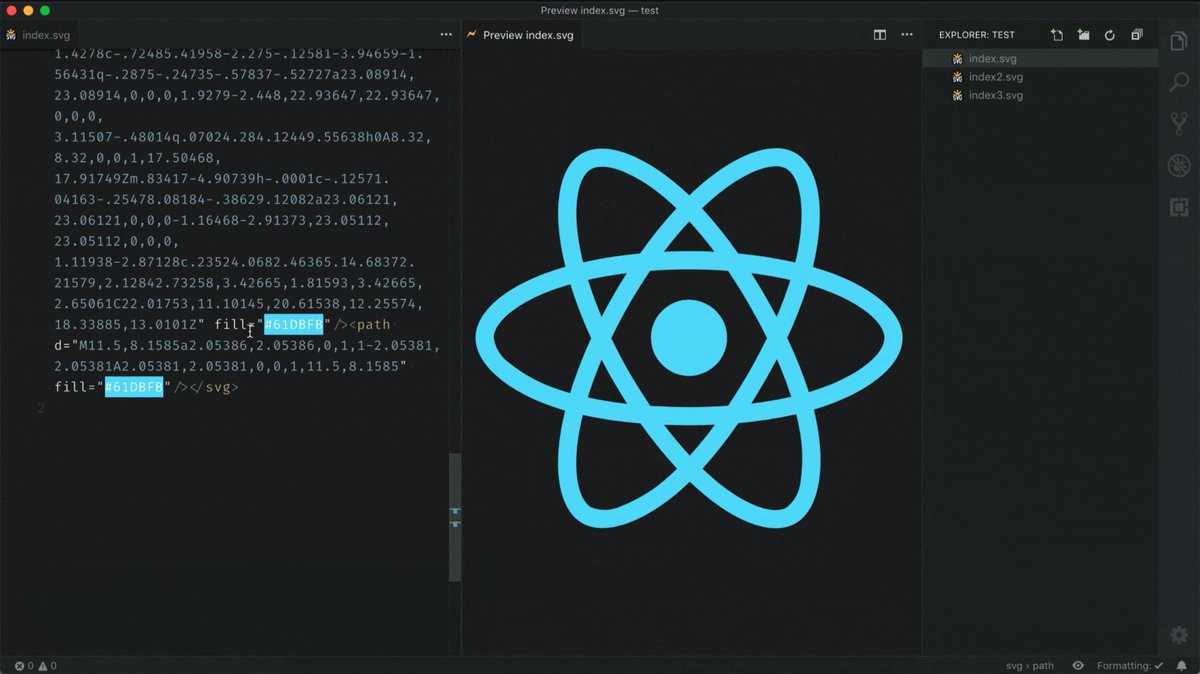Open index2.svg in the Explorer
1200x674 pixels.
tap(1040, 77)
